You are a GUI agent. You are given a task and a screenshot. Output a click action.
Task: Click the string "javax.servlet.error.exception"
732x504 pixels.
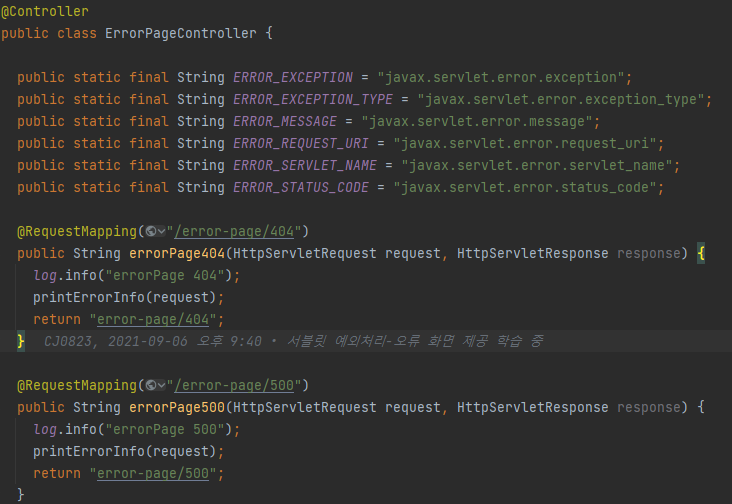click(501, 77)
